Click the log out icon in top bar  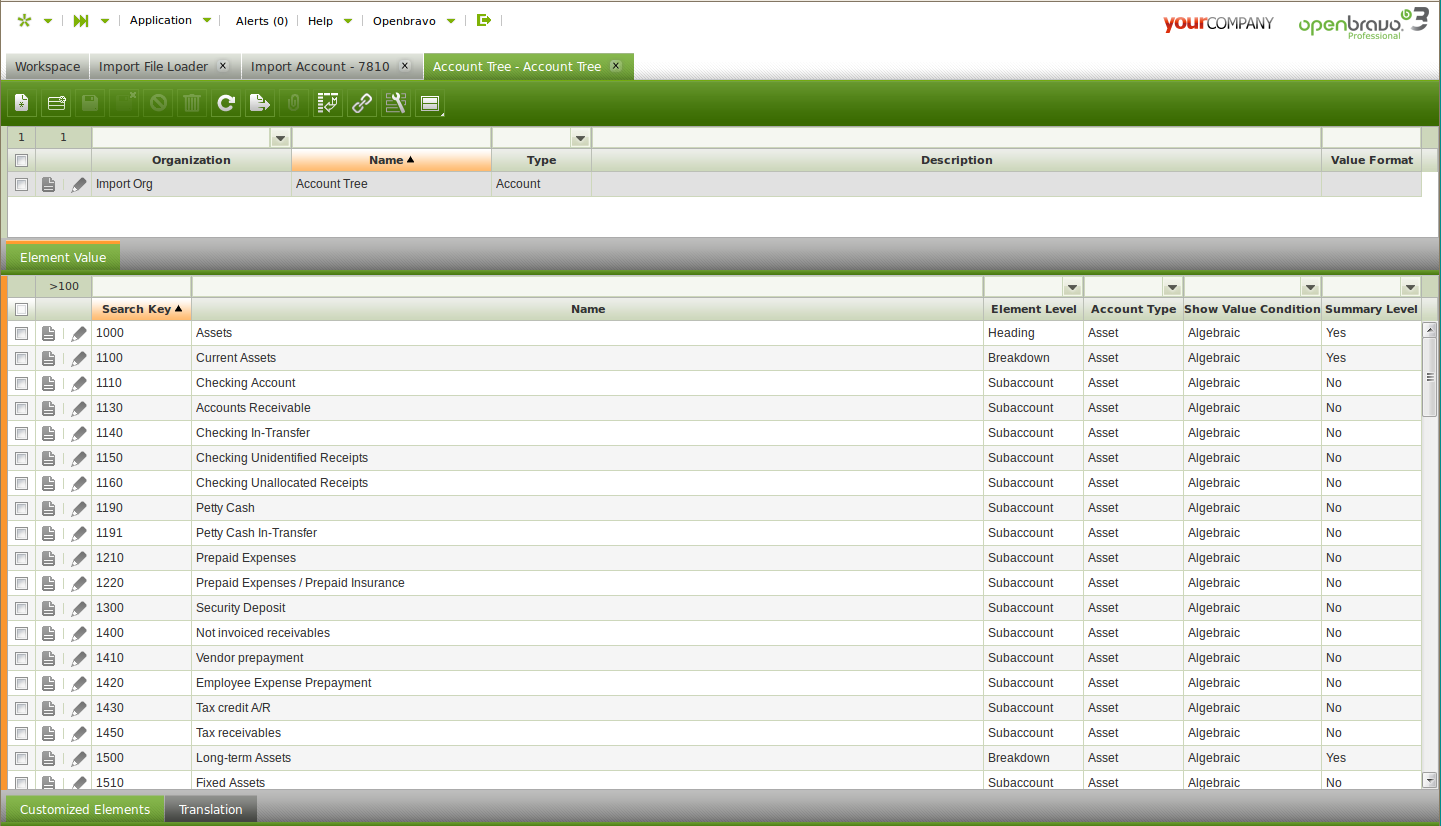coord(484,20)
